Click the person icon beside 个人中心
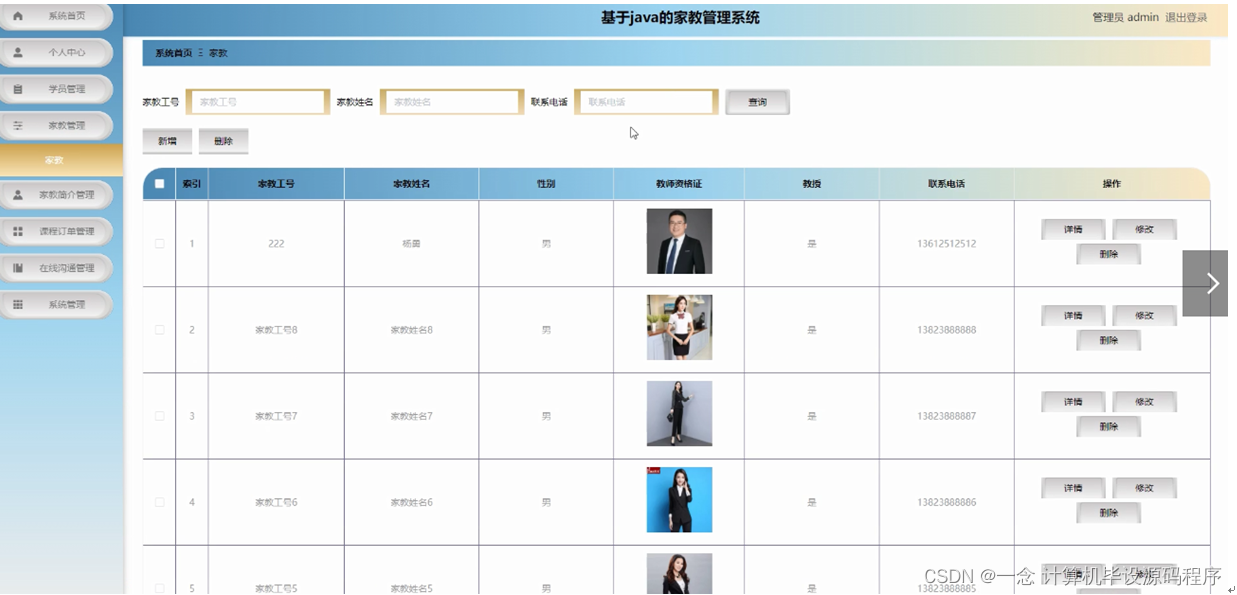The height and width of the screenshot is (595, 1237). 18,52
